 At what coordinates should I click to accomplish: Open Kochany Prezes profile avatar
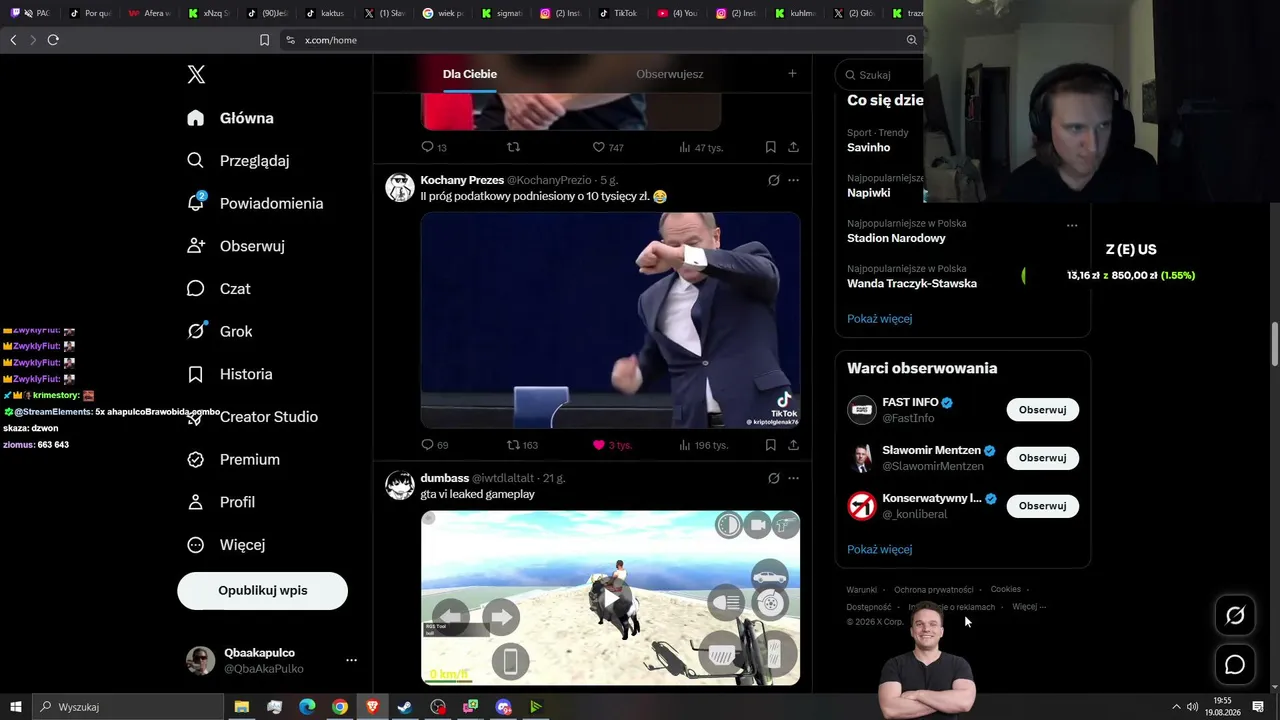[400, 187]
